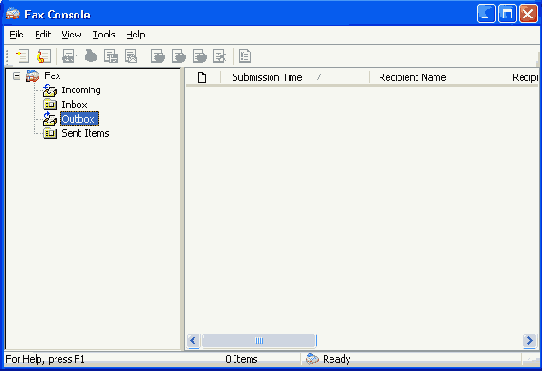Select the Sent Items folder

(85, 133)
